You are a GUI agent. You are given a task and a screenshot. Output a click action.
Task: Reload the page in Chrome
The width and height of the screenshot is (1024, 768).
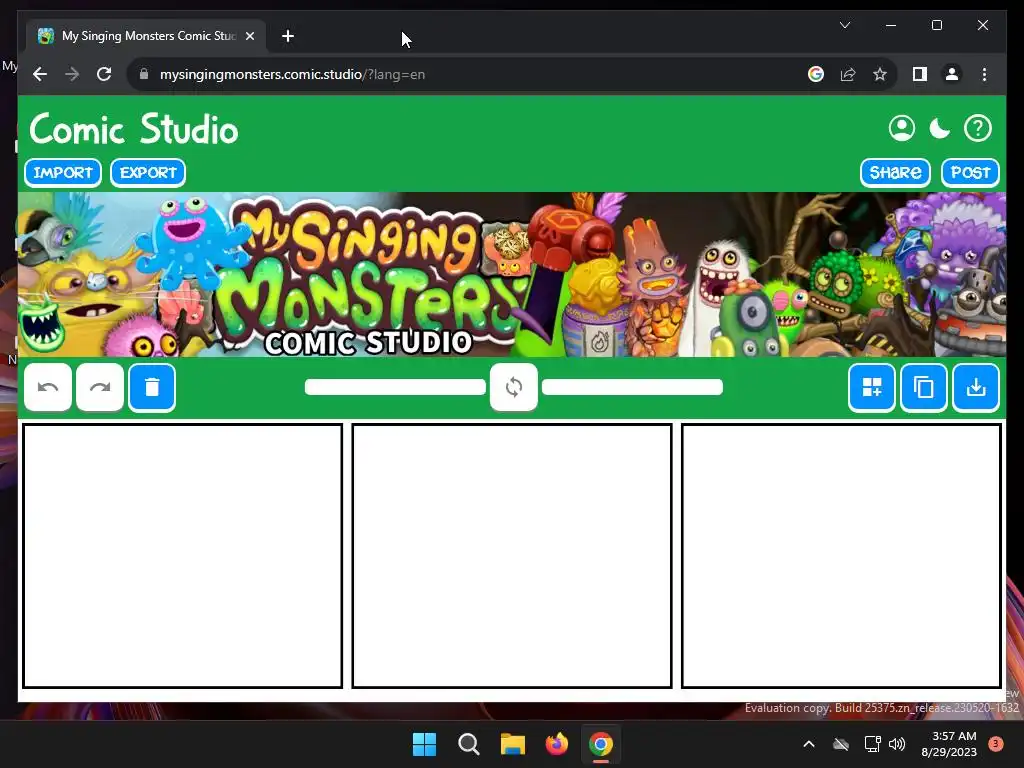point(104,74)
